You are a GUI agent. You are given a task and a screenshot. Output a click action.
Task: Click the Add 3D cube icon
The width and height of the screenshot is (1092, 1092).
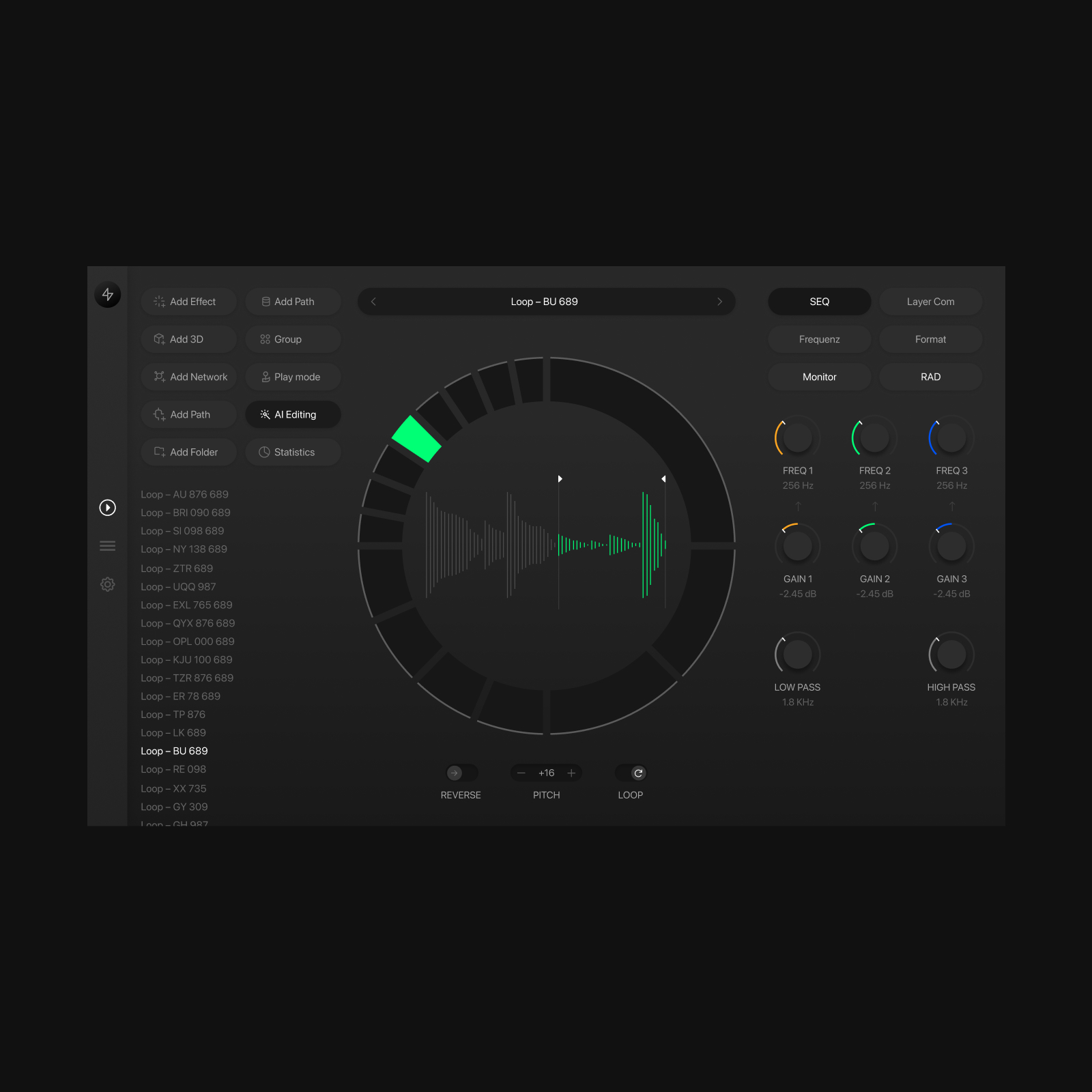[x=160, y=339]
